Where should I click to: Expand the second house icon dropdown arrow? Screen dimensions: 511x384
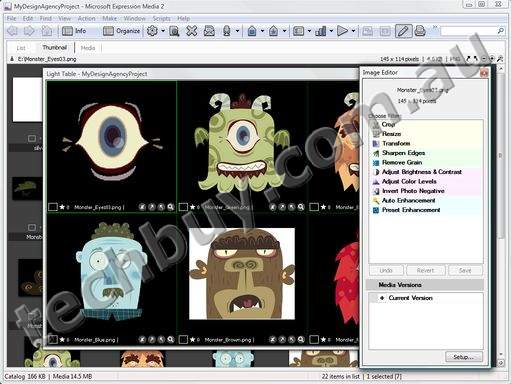(284, 31)
